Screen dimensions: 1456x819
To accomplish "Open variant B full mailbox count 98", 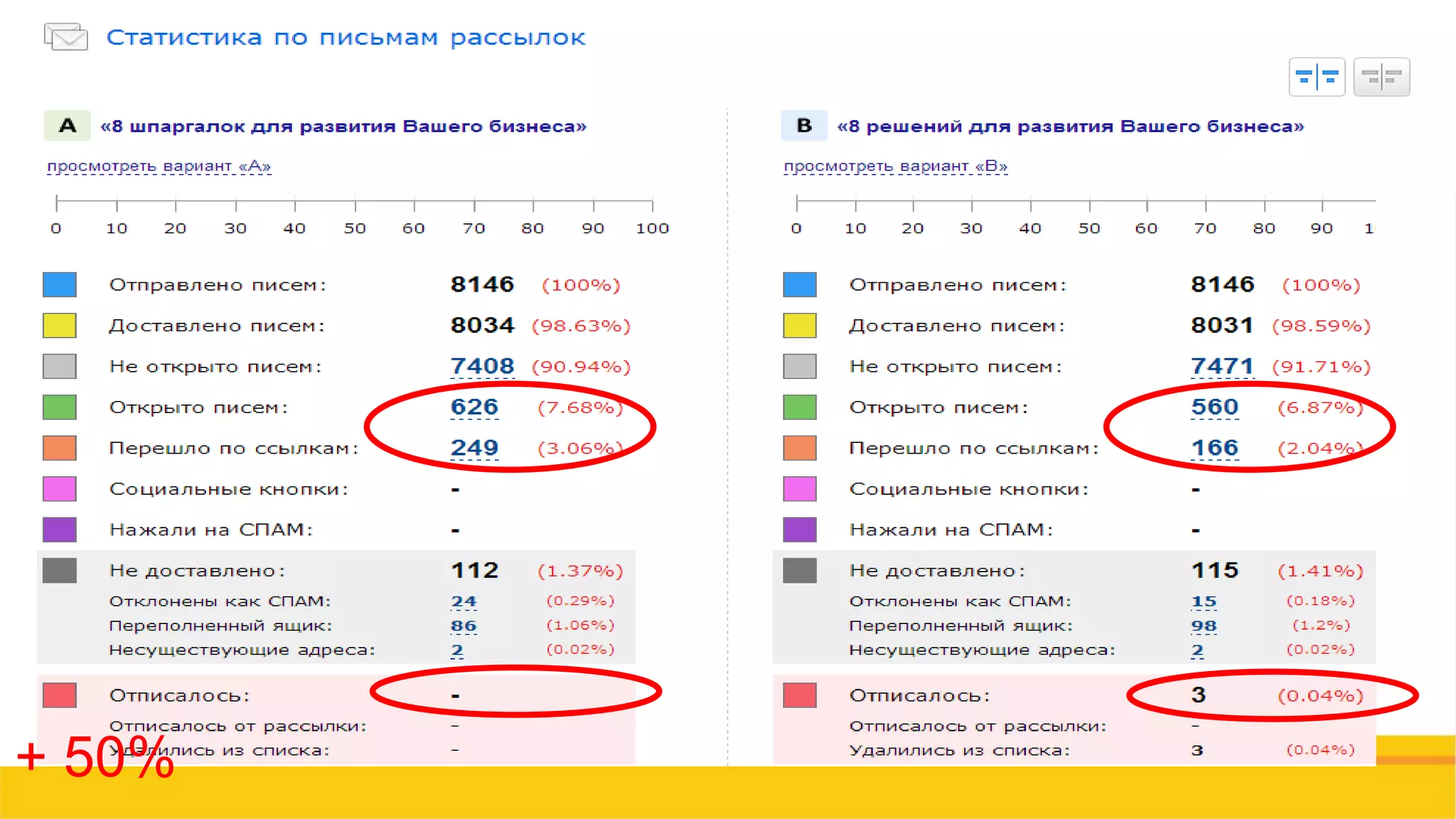I will tap(1204, 626).
